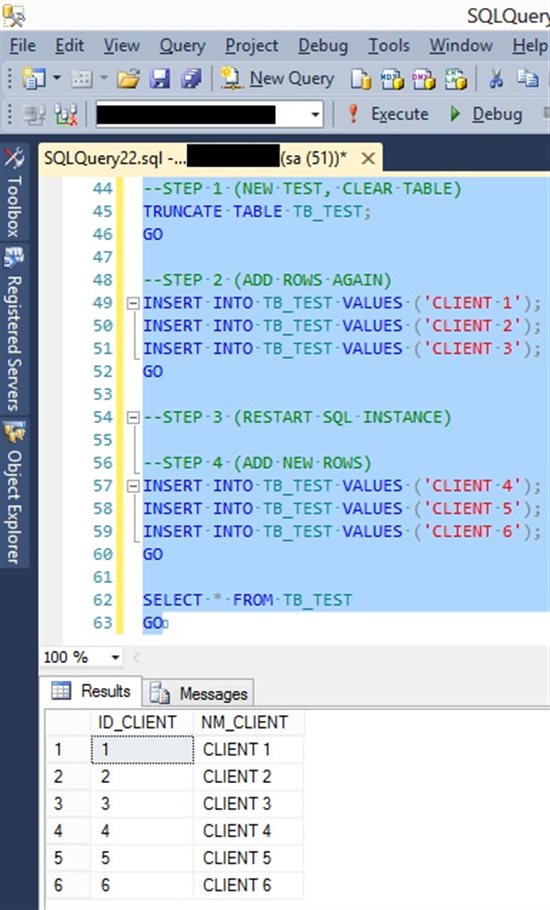Select the cell with 'CLIENT 6'
The image size is (550, 910).
click(x=248, y=886)
